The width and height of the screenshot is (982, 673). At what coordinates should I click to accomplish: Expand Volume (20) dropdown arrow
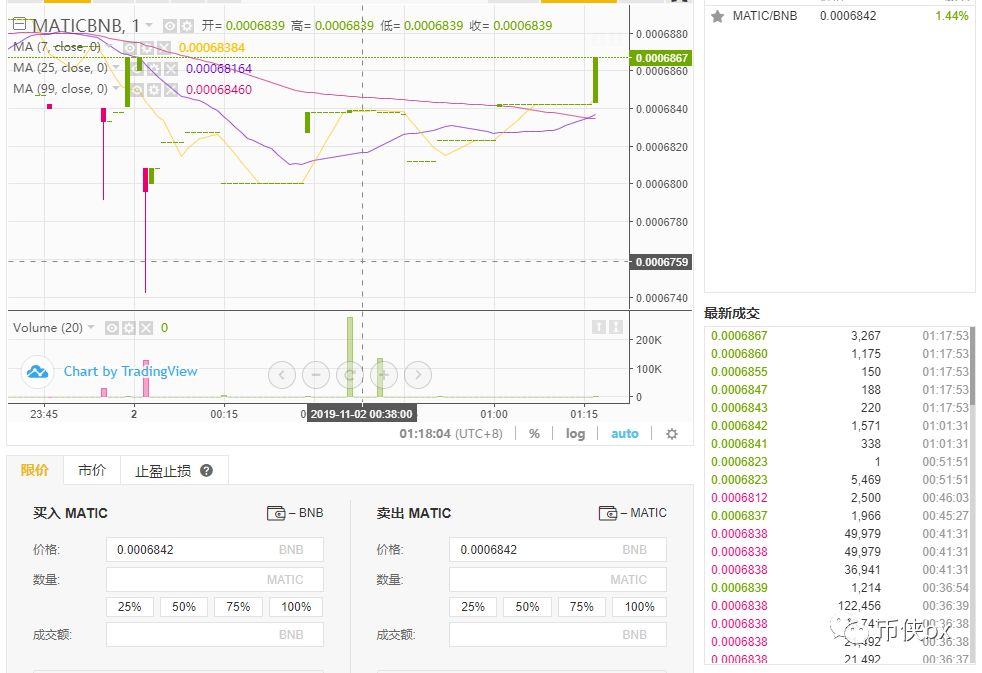(91, 327)
